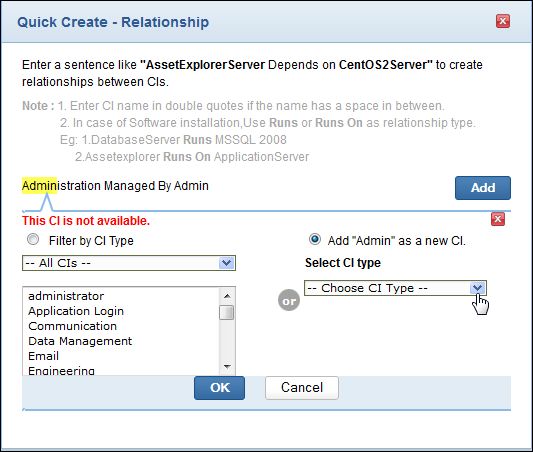The height and width of the screenshot is (452, 533).
Task: Click the Add button
Action: point(483,188)
